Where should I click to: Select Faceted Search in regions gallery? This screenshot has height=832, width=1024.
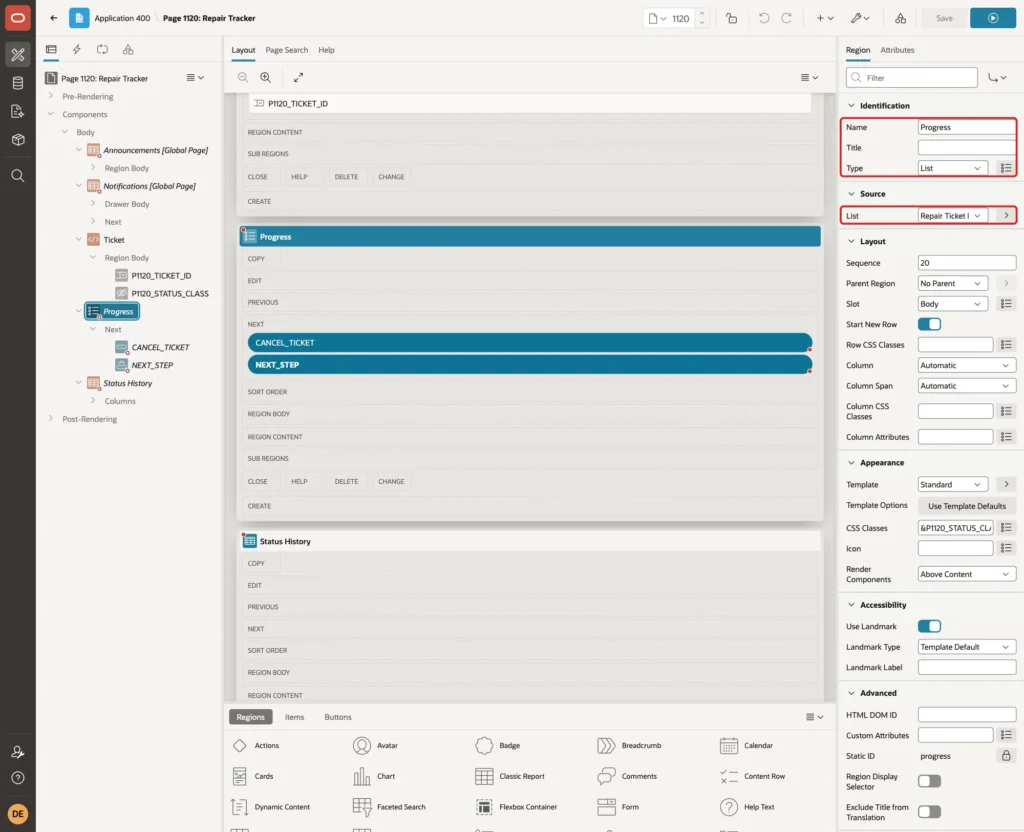click(x=389, y=807)
